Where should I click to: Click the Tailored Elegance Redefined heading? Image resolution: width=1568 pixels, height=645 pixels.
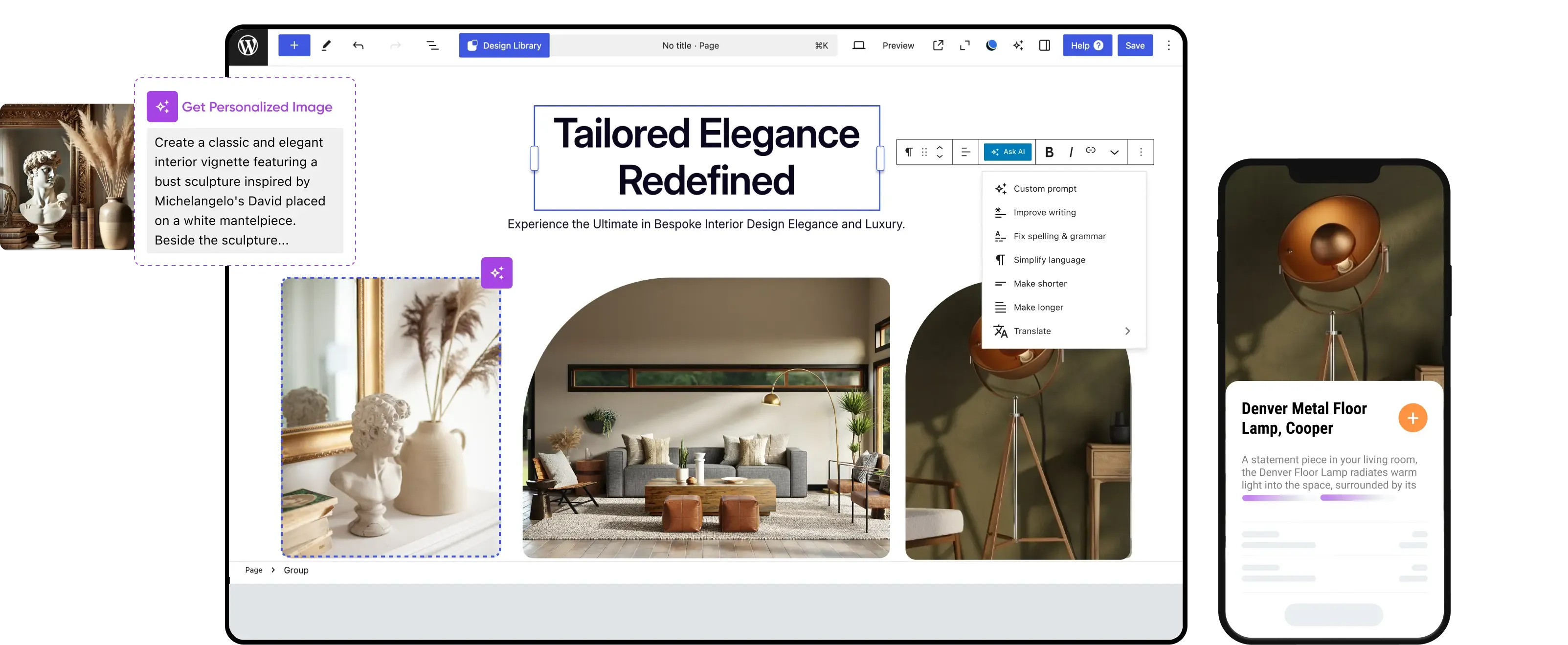pyautogui.click(x=706, y=157)
